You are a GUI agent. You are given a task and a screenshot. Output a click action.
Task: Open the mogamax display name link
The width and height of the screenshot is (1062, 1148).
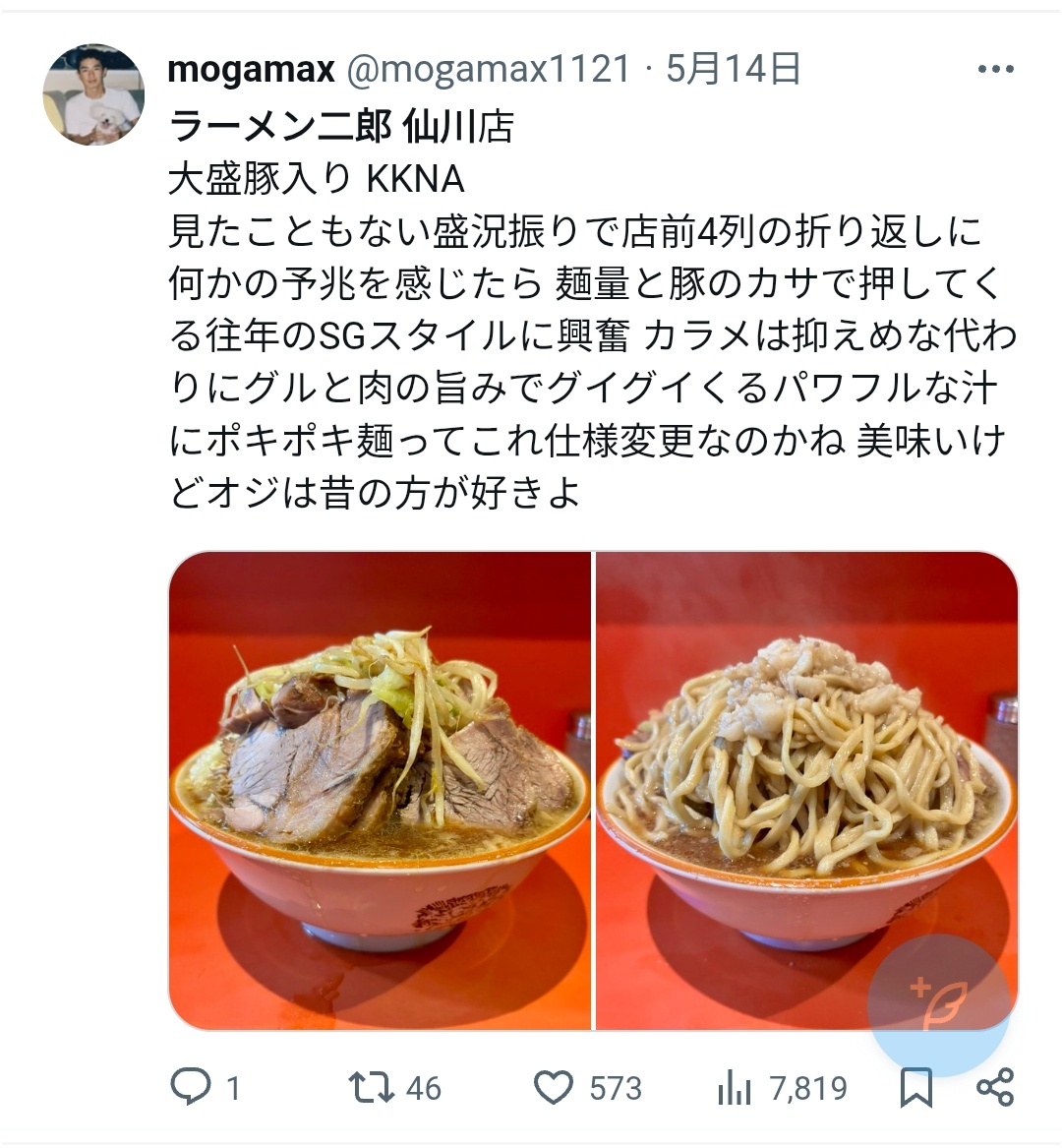click(251, 70)
